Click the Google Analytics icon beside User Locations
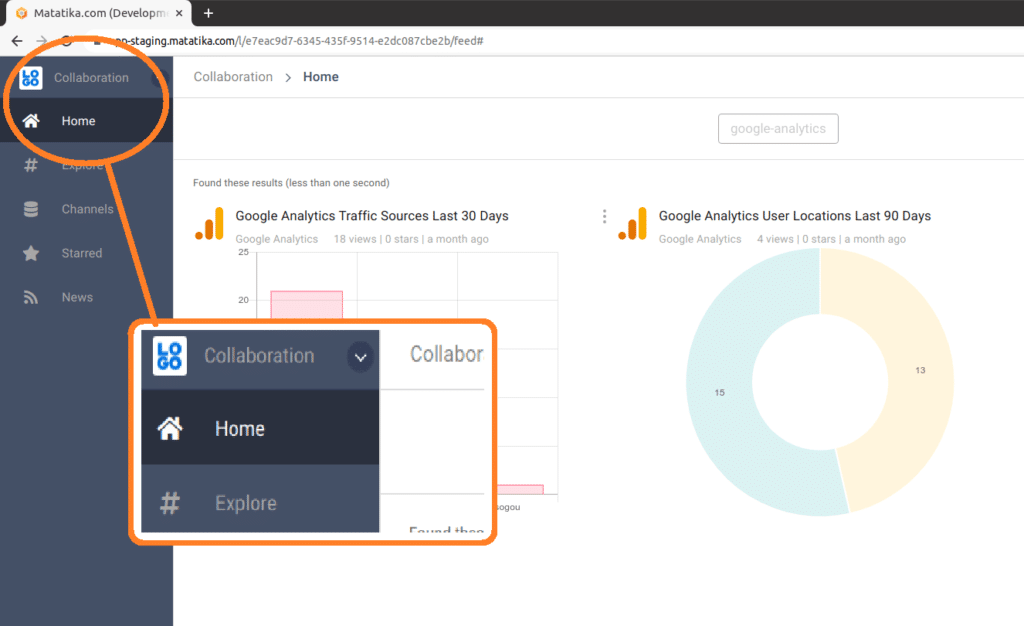This screenshot has width=1024, height=626. click(x=633, y=224)
